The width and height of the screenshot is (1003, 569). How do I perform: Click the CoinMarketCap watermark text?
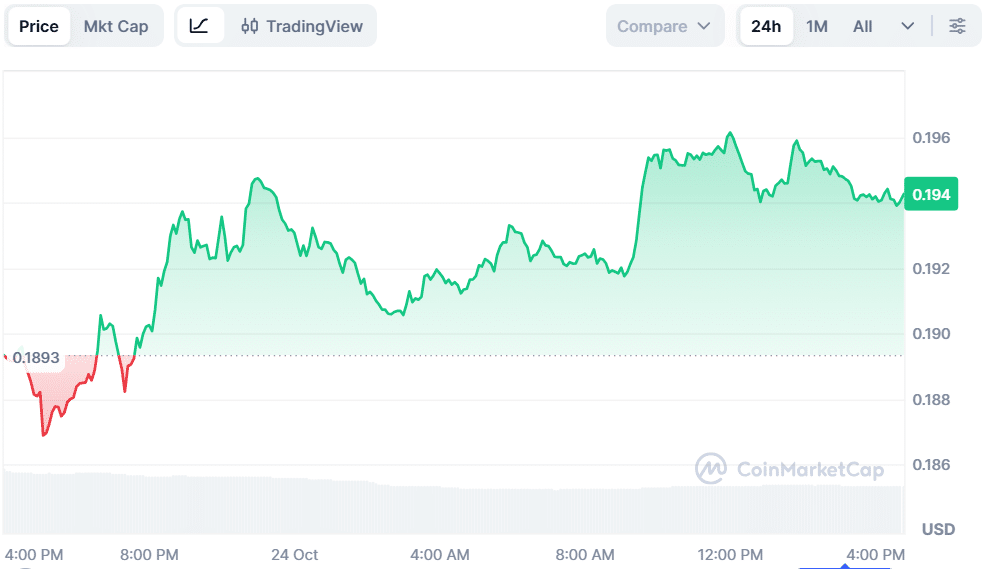pyautogui.click(x=810, y=469)
